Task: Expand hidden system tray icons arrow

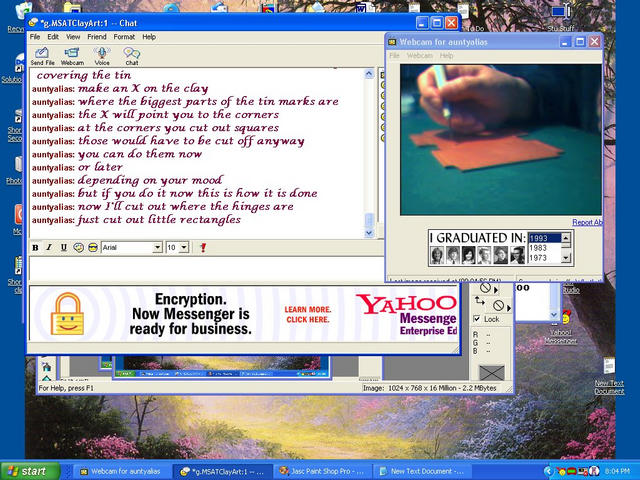Action: tap(548, 471)
